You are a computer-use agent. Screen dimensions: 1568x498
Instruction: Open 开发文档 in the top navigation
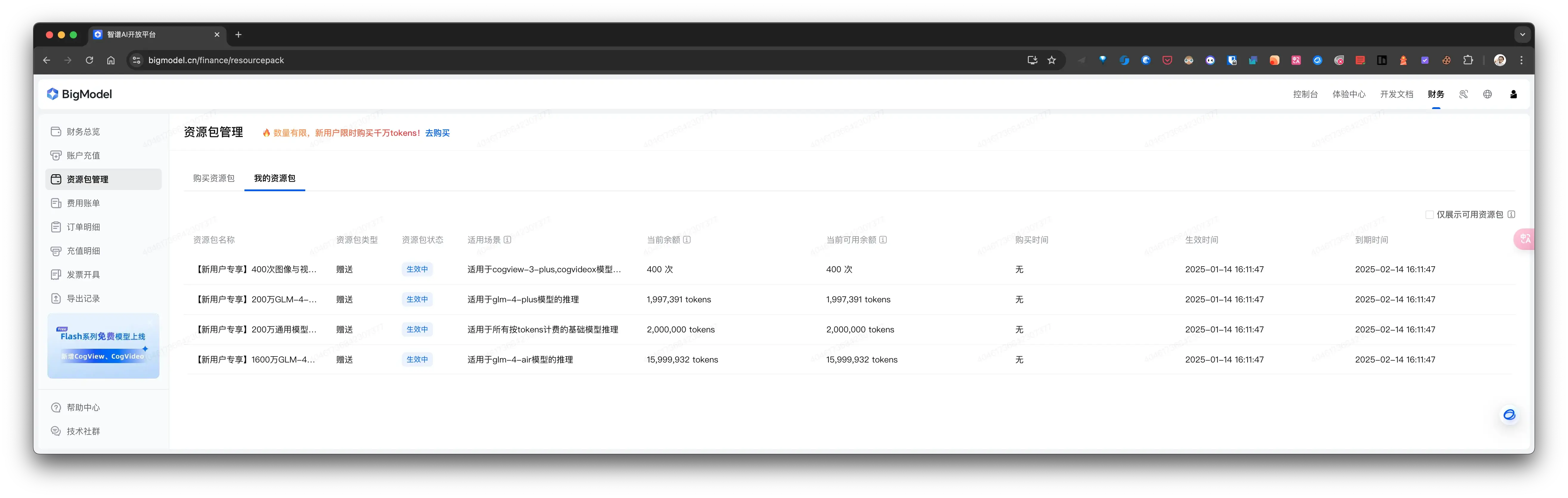point(1396,94)
